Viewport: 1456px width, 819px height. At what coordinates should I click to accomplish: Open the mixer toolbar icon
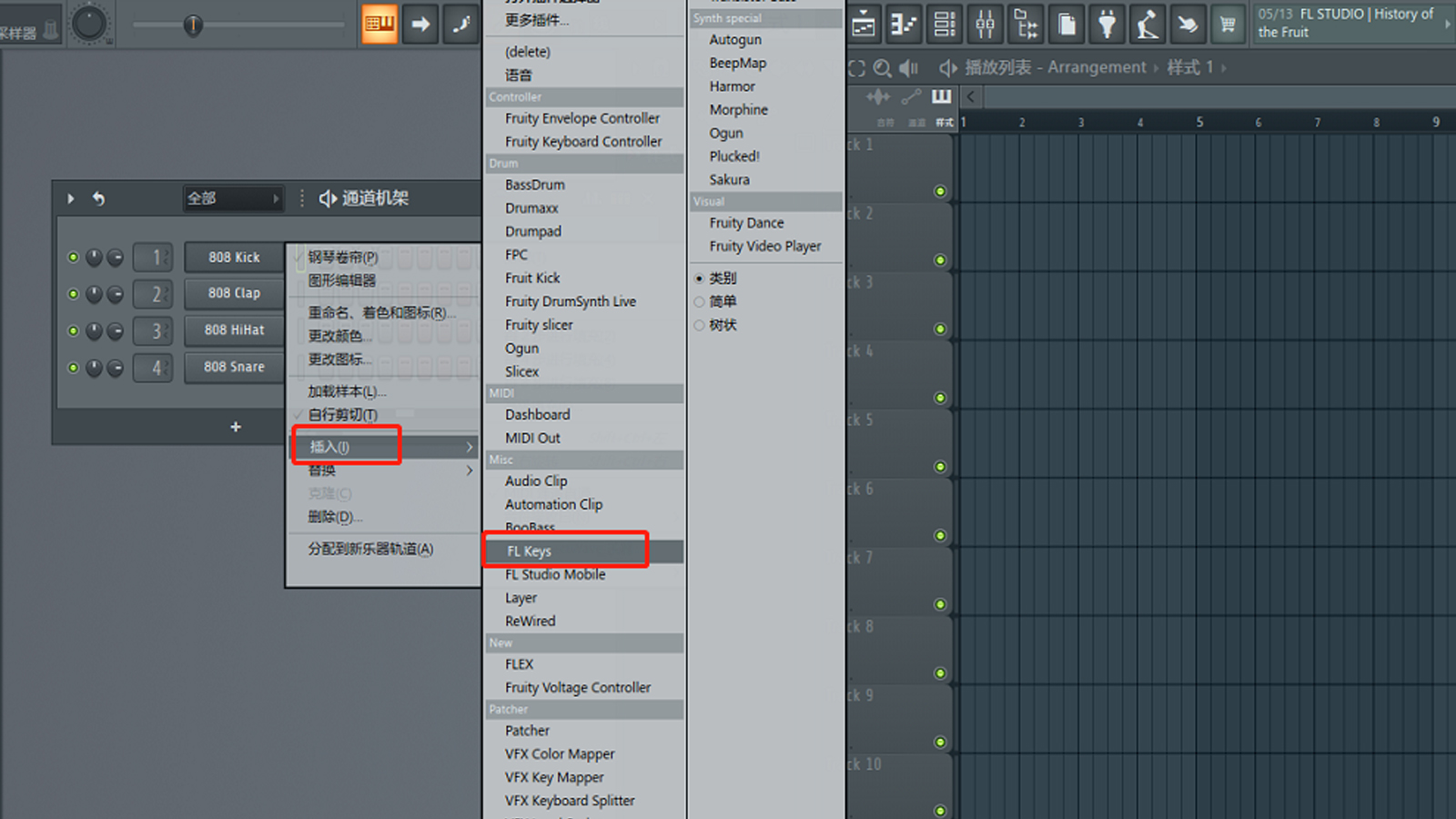pyautogui.click(x=986, y=25)
